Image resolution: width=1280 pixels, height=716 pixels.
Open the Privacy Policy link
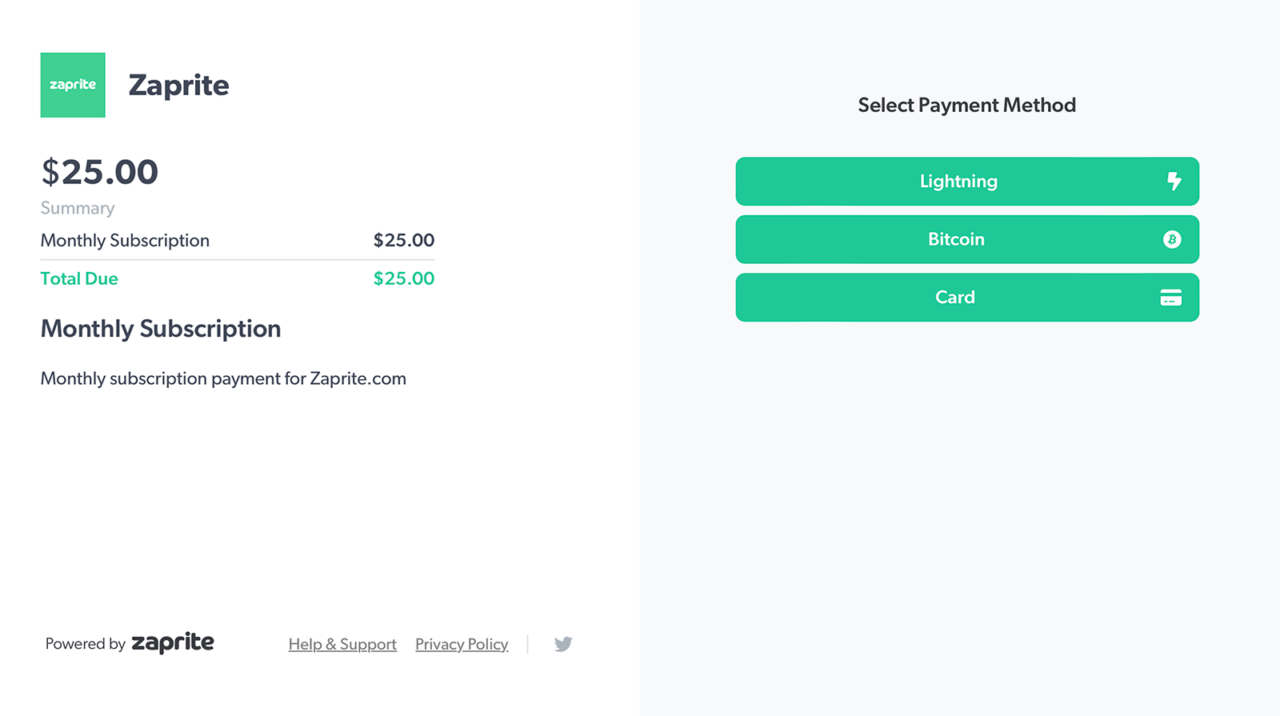(x=461, y=644)
